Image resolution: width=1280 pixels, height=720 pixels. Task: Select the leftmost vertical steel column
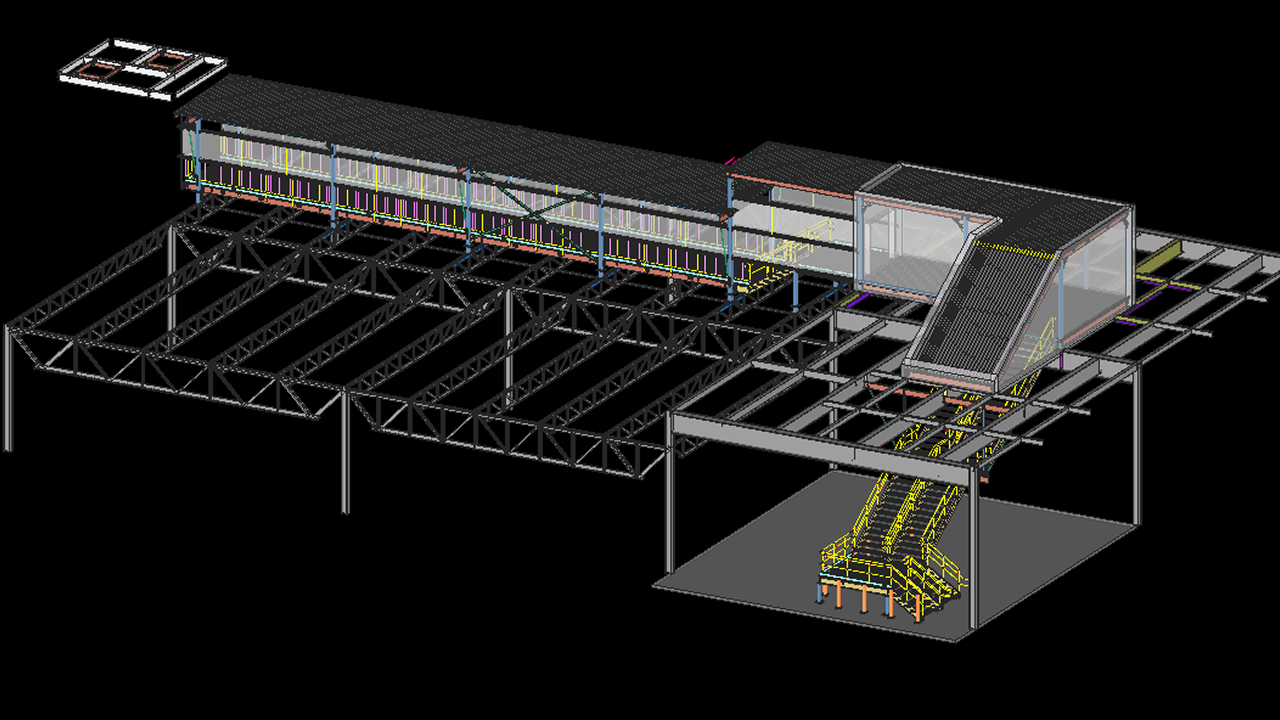8,390
